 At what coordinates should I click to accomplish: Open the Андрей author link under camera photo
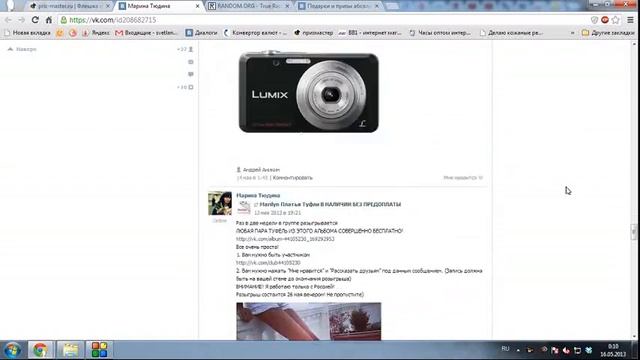(x=261, y=169)
